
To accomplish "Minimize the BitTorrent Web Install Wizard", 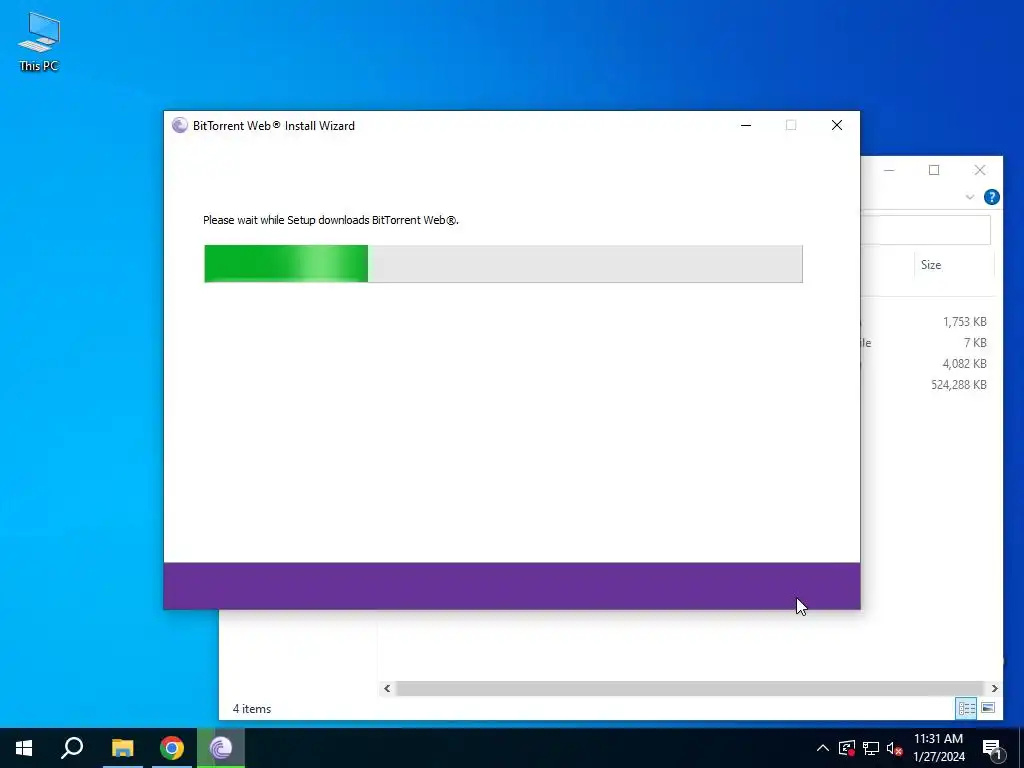I will pyautogui.click(x=746, y=125).
